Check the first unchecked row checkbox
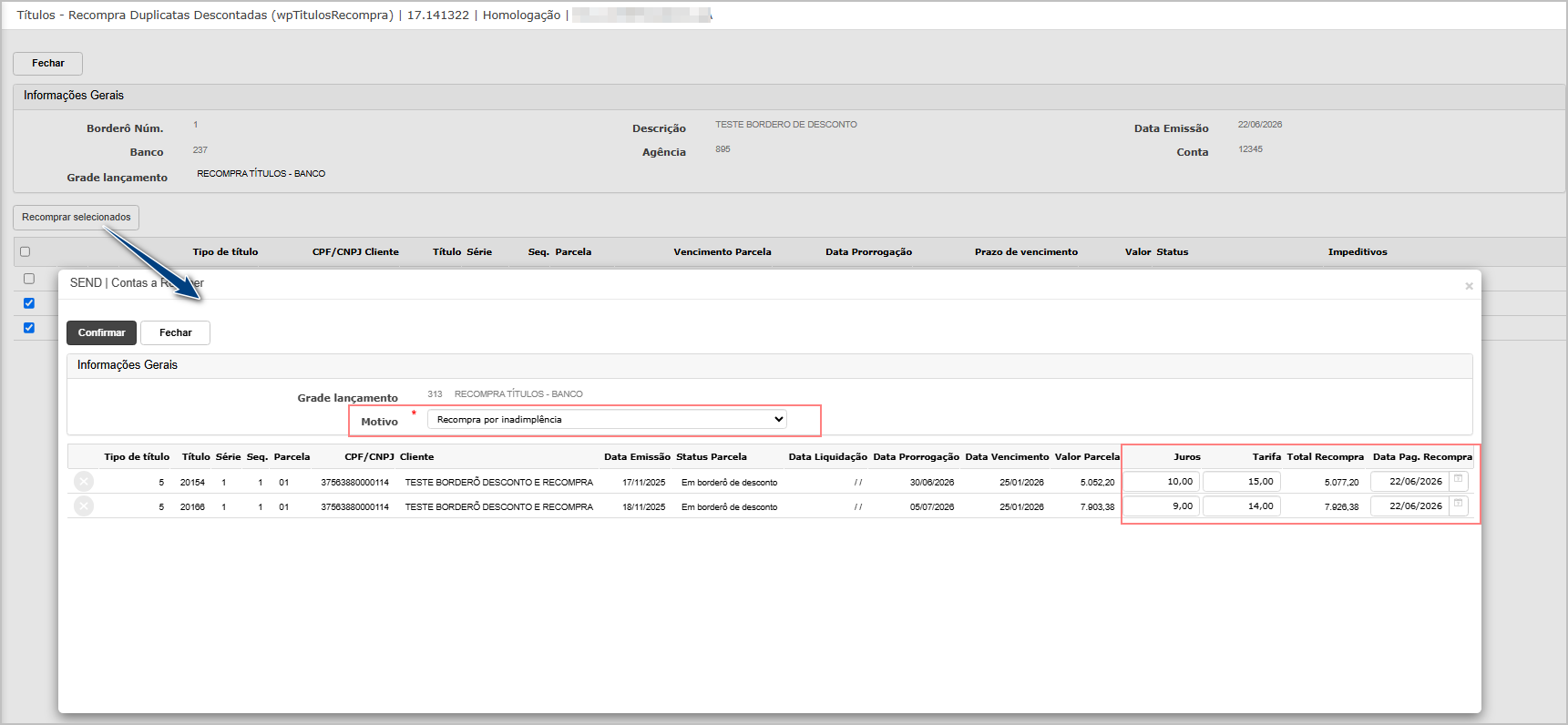The width and height of the screenshot is (1568, 725). 29,279
